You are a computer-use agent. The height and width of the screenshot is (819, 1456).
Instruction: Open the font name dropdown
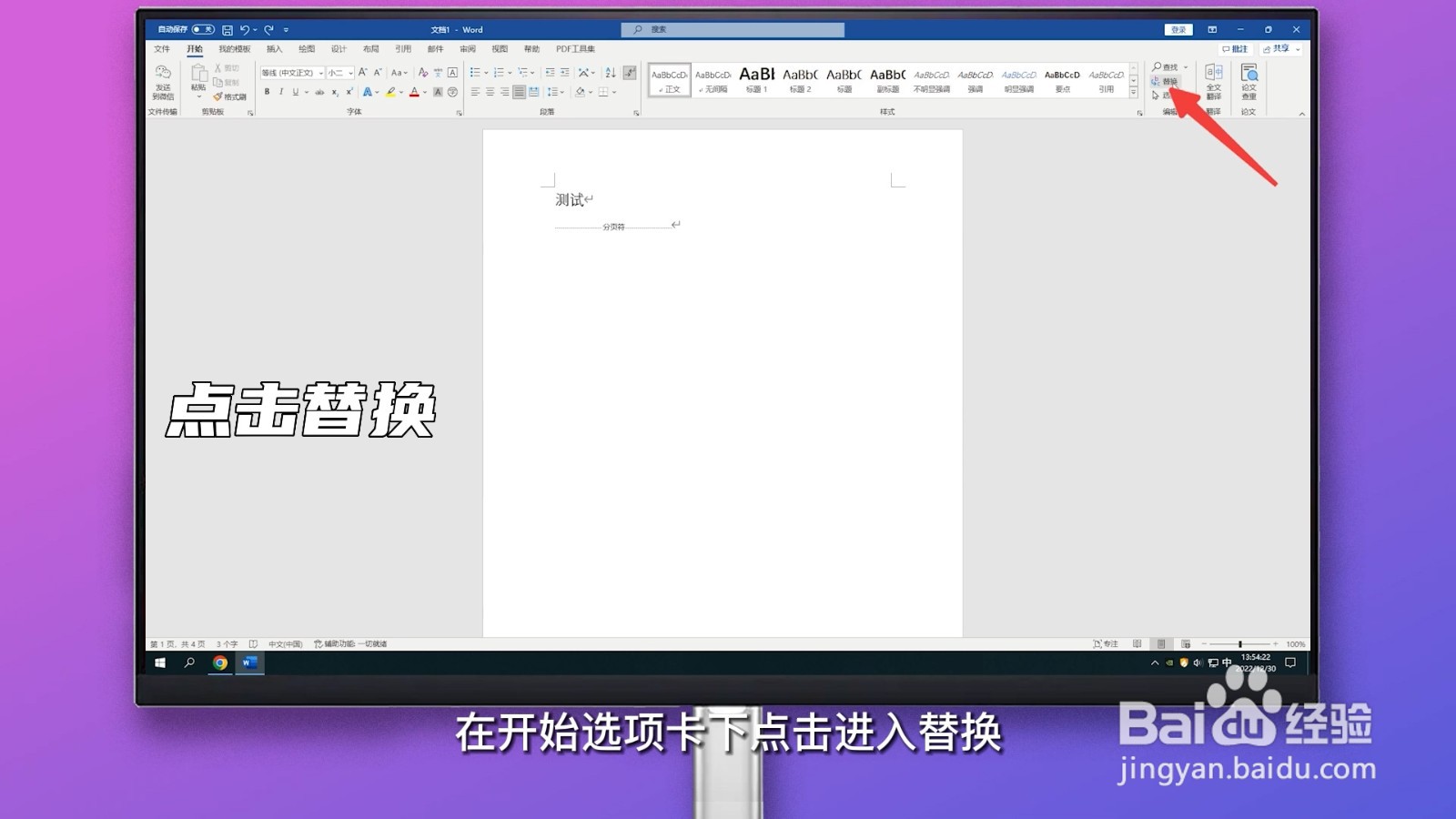[320, 73]
